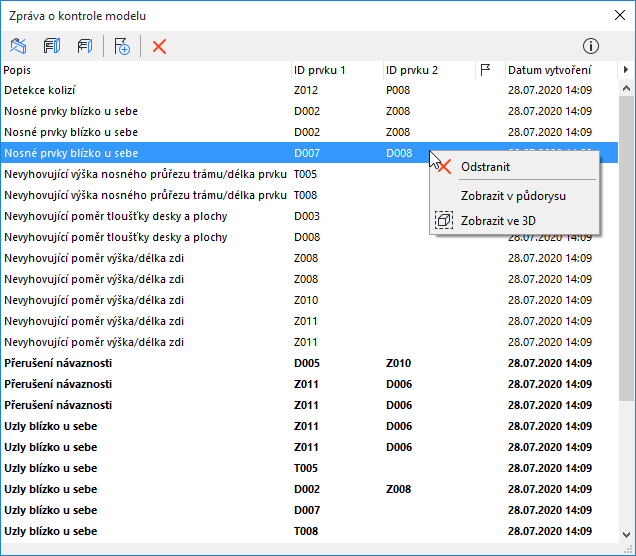Screen dimensions: 636x556
Task: Click the vertical scrollbar thumb
Action: point(626,249)
